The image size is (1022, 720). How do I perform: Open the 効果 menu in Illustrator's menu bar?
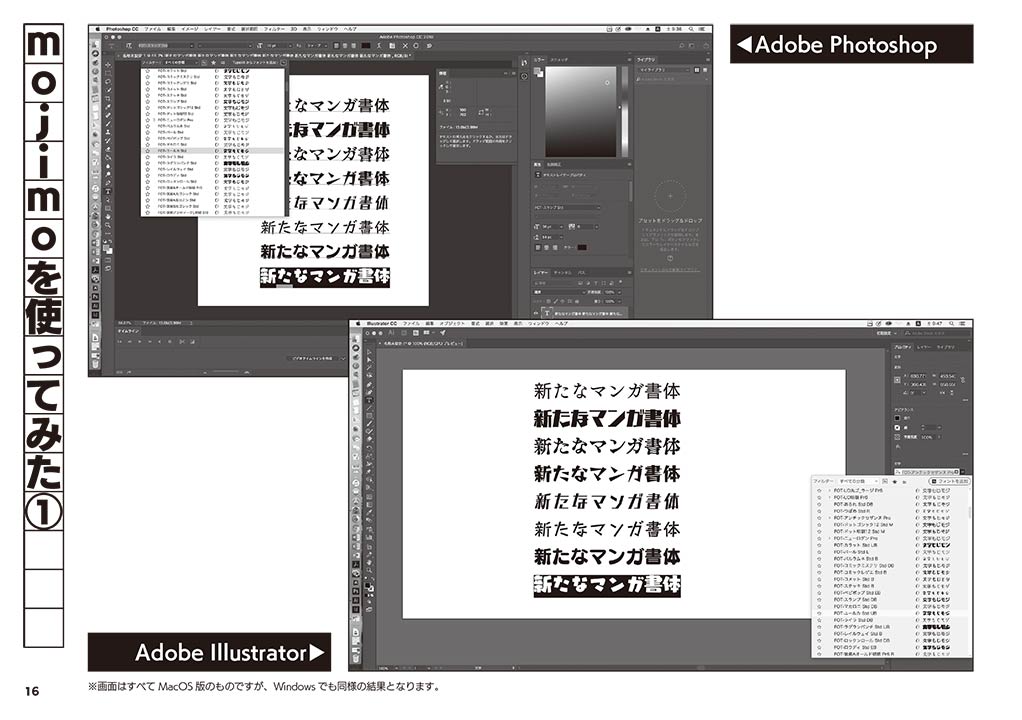click(504, 323)
